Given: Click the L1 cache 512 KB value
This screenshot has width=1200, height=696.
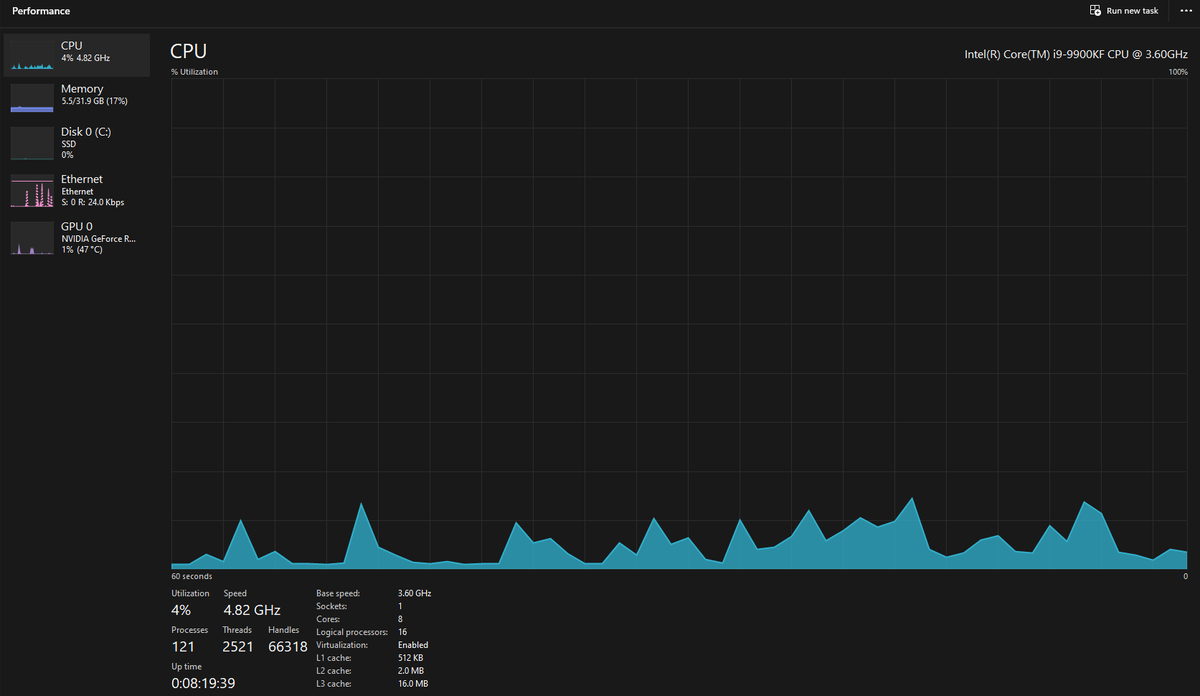Looking at the screenshot, I should click(x=412, y=658).
